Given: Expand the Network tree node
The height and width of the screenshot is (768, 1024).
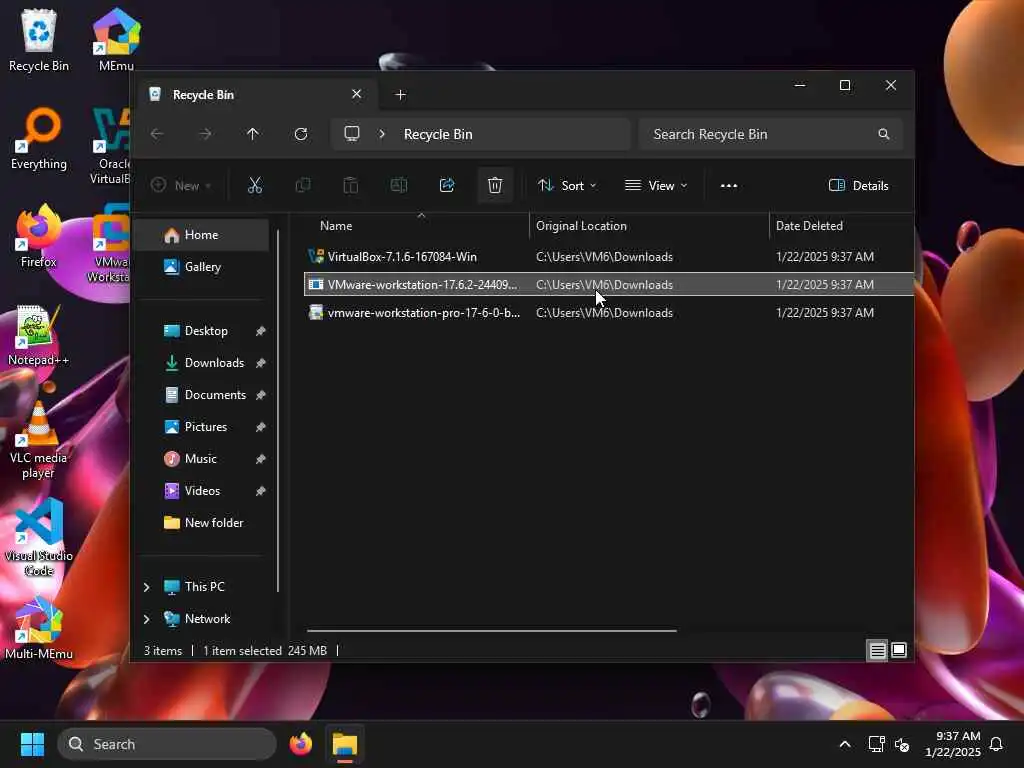Looking at the screenshot, I should coord(147,619).
